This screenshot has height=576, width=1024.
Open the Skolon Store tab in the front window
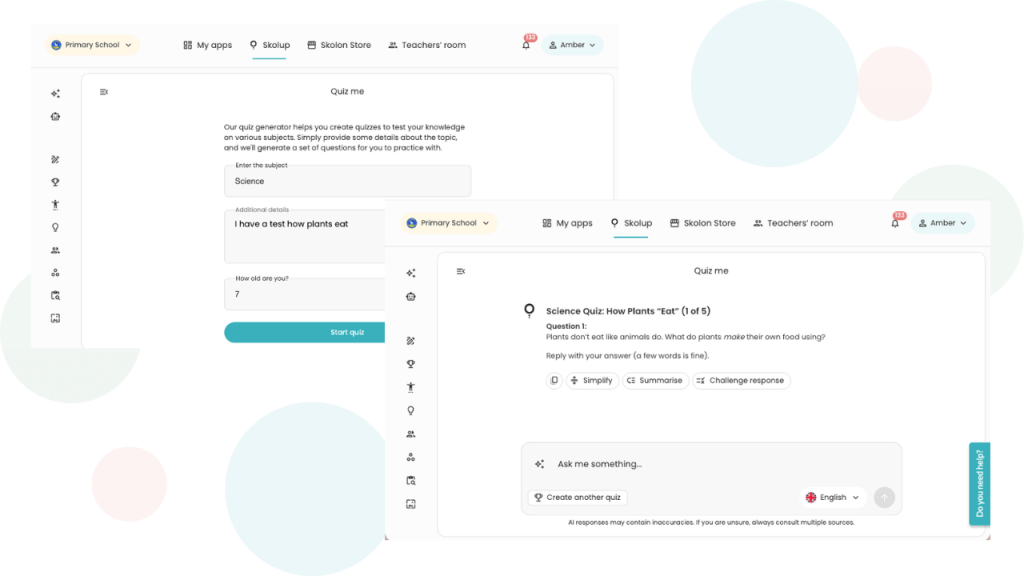[702, 223]
